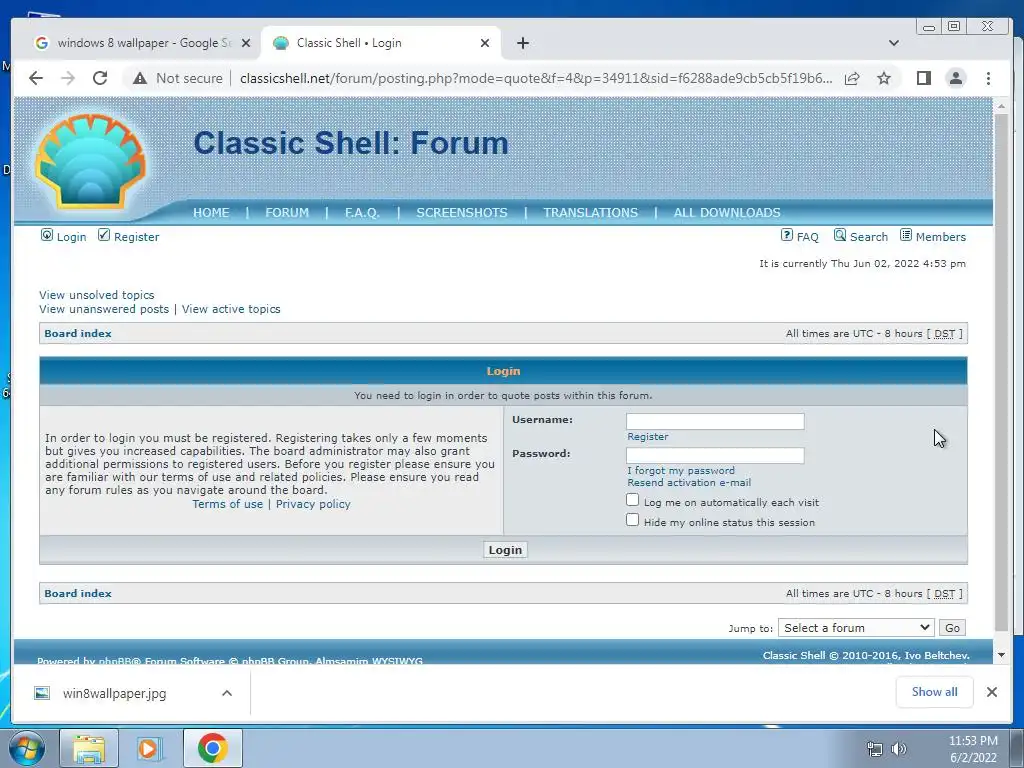Click the Search magnifier icon

pos(840,235)
